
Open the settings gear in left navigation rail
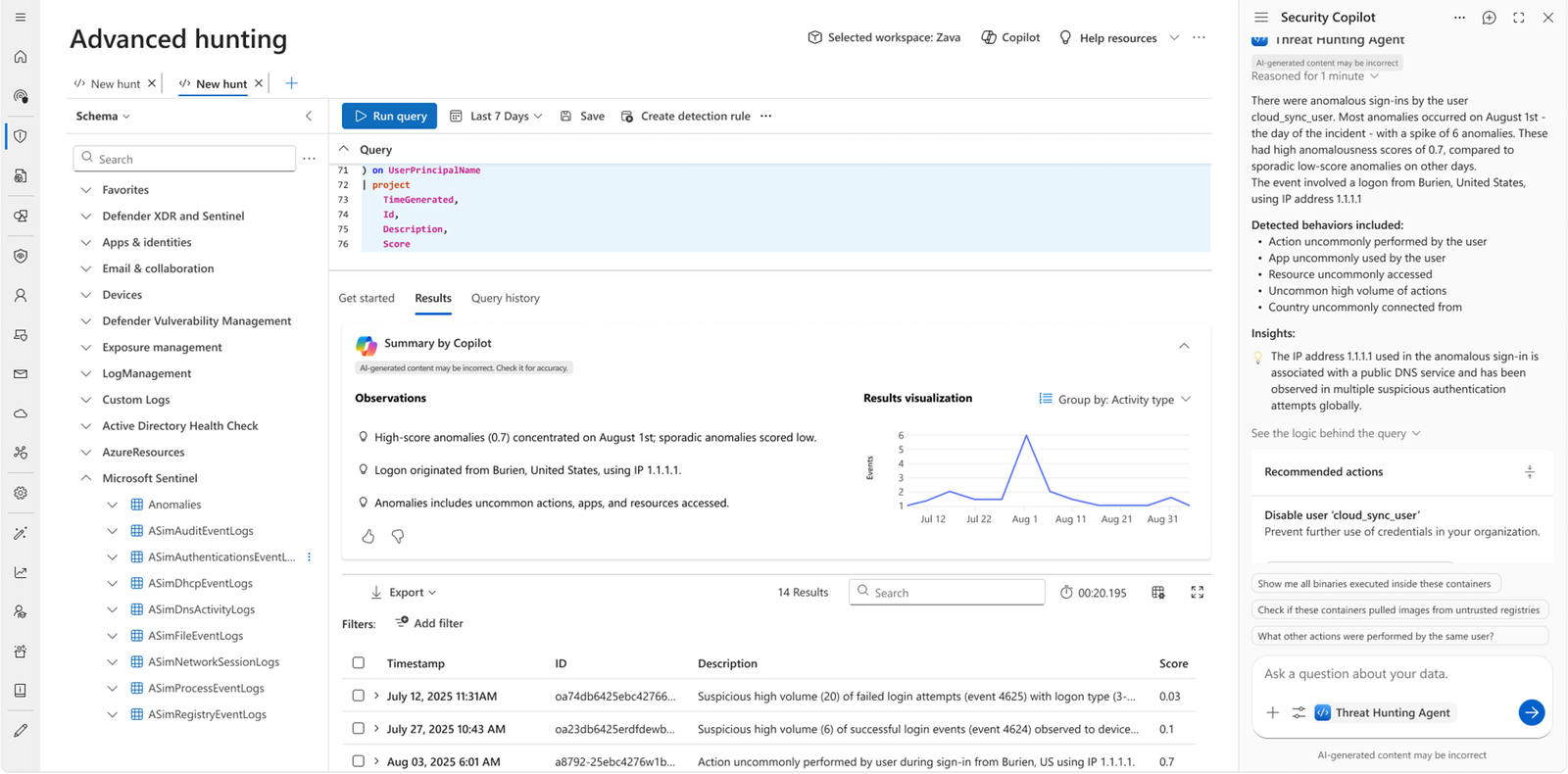21,493
